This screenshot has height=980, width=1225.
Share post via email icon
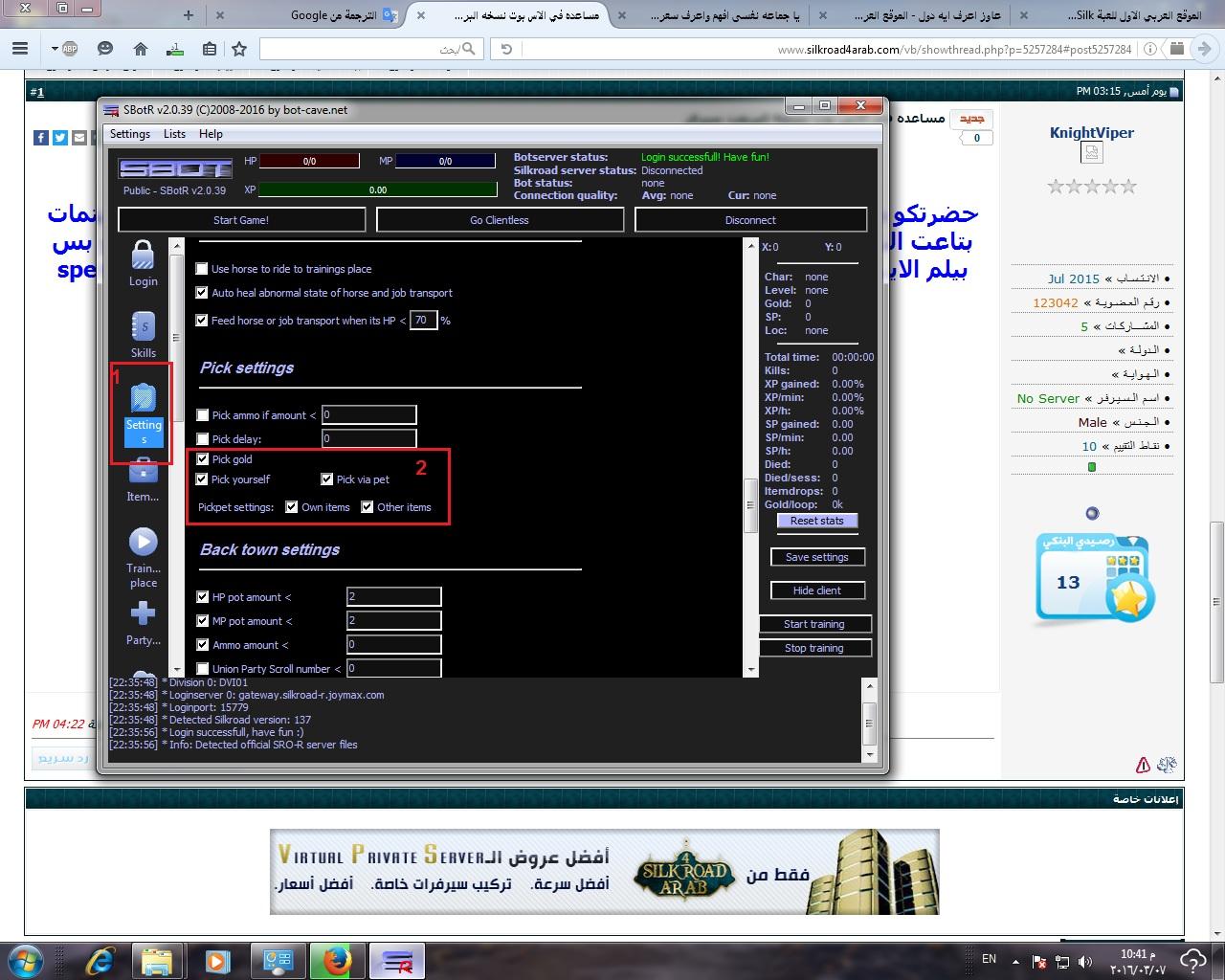tap(79, 138)
